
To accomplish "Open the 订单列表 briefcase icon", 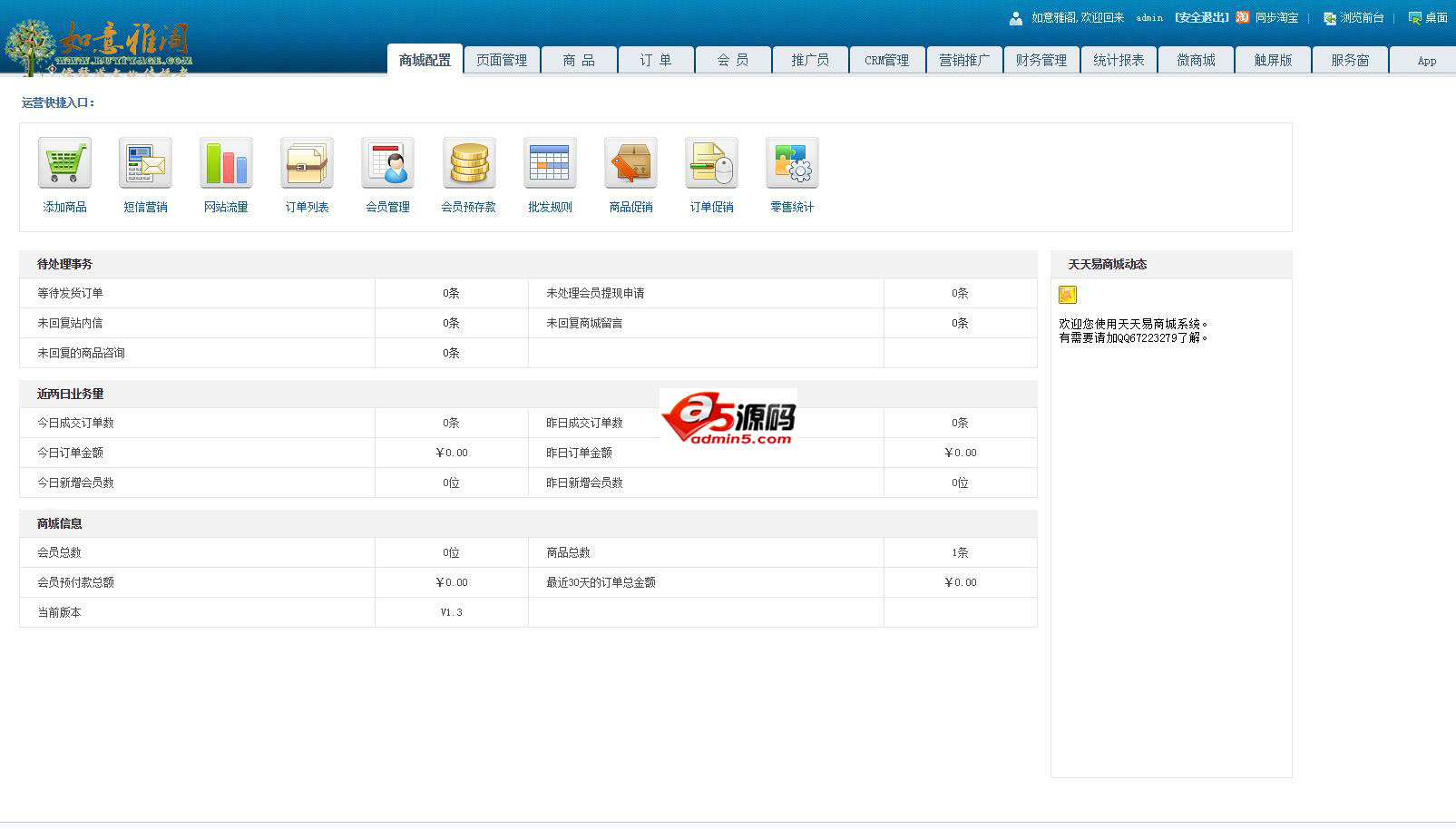I will click(x=307, y=163).
